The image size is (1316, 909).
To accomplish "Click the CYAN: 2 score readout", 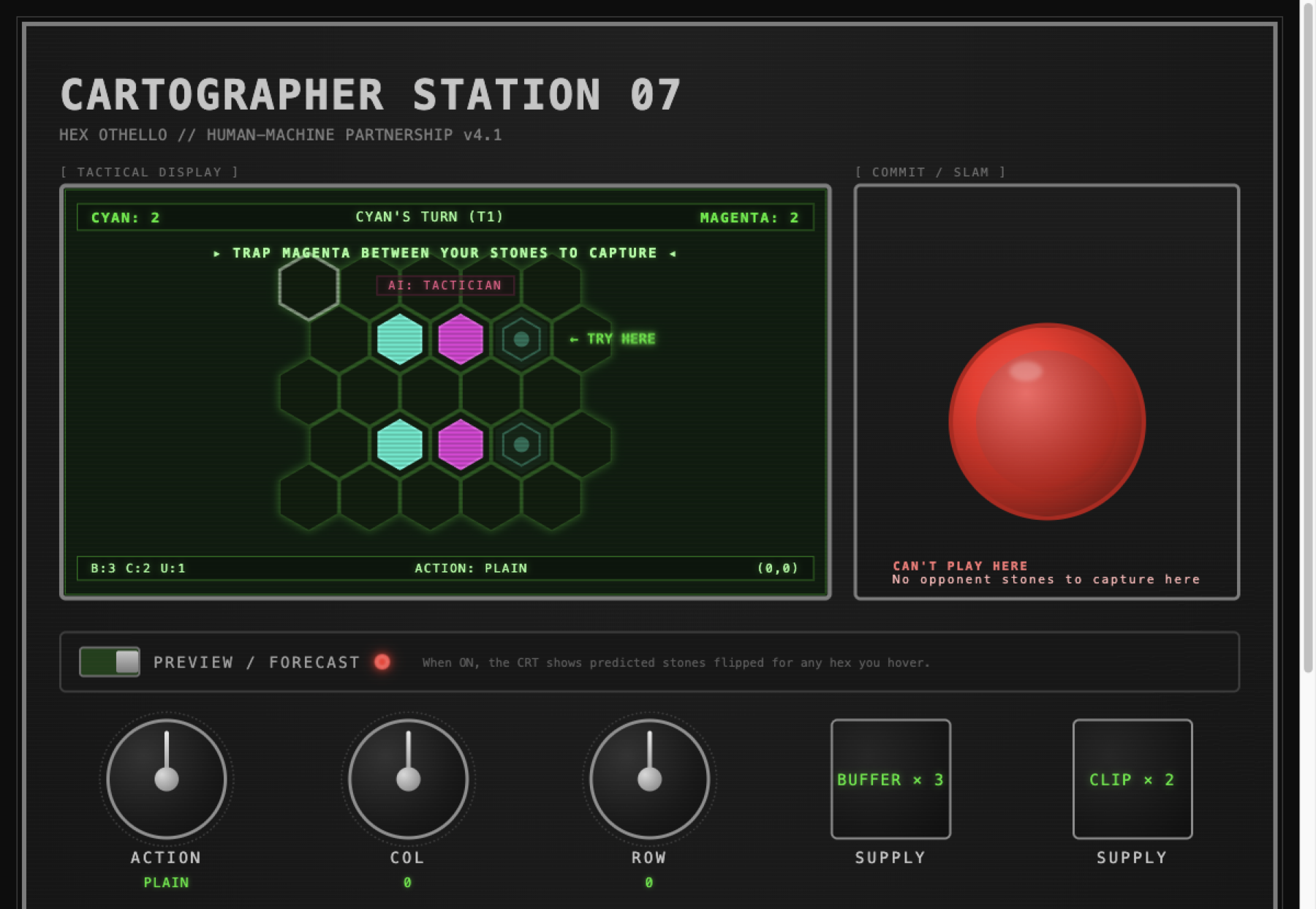I will pyautogui.click(x=126, y=217).
